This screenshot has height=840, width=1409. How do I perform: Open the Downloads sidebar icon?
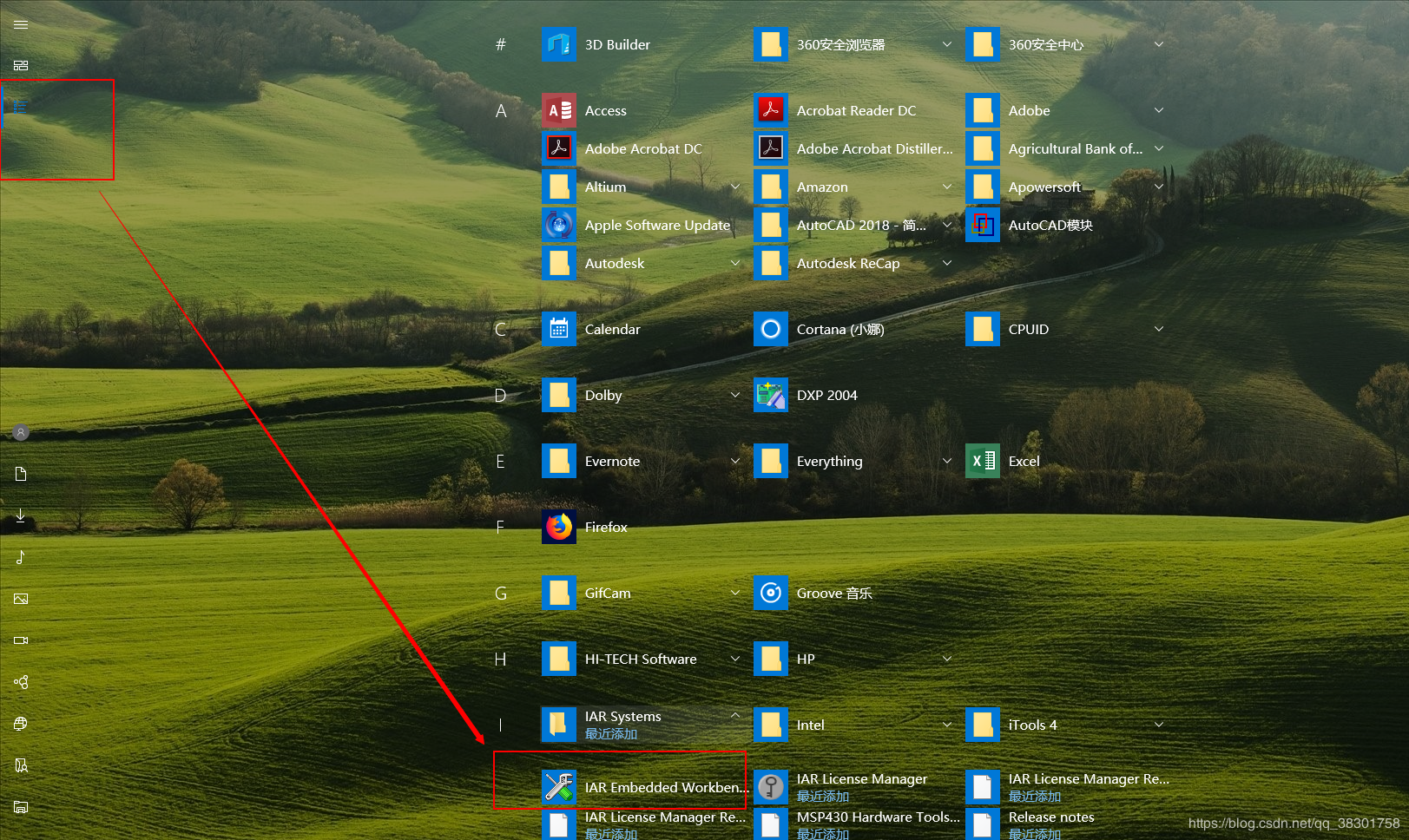tap(21, 515)
